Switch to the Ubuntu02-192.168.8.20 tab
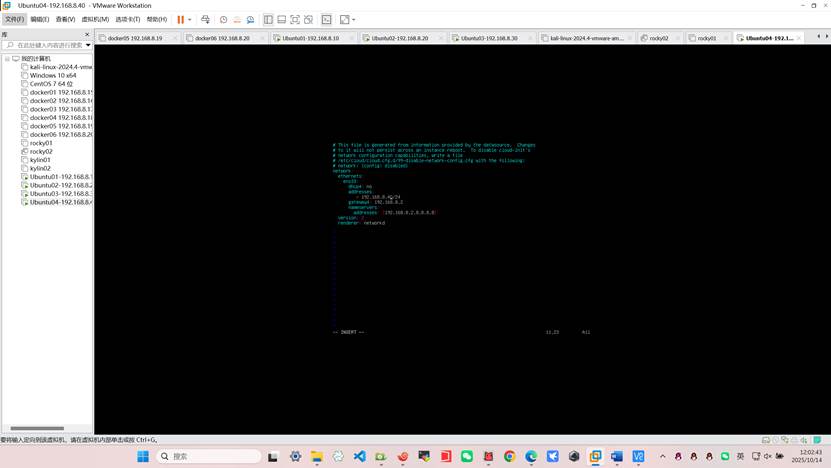 tap(400, 38)
